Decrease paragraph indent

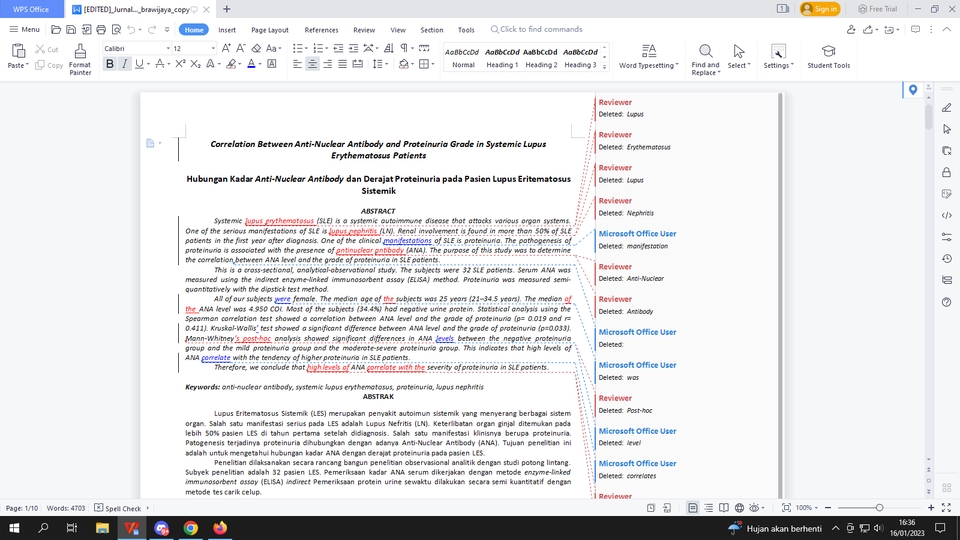338,48
